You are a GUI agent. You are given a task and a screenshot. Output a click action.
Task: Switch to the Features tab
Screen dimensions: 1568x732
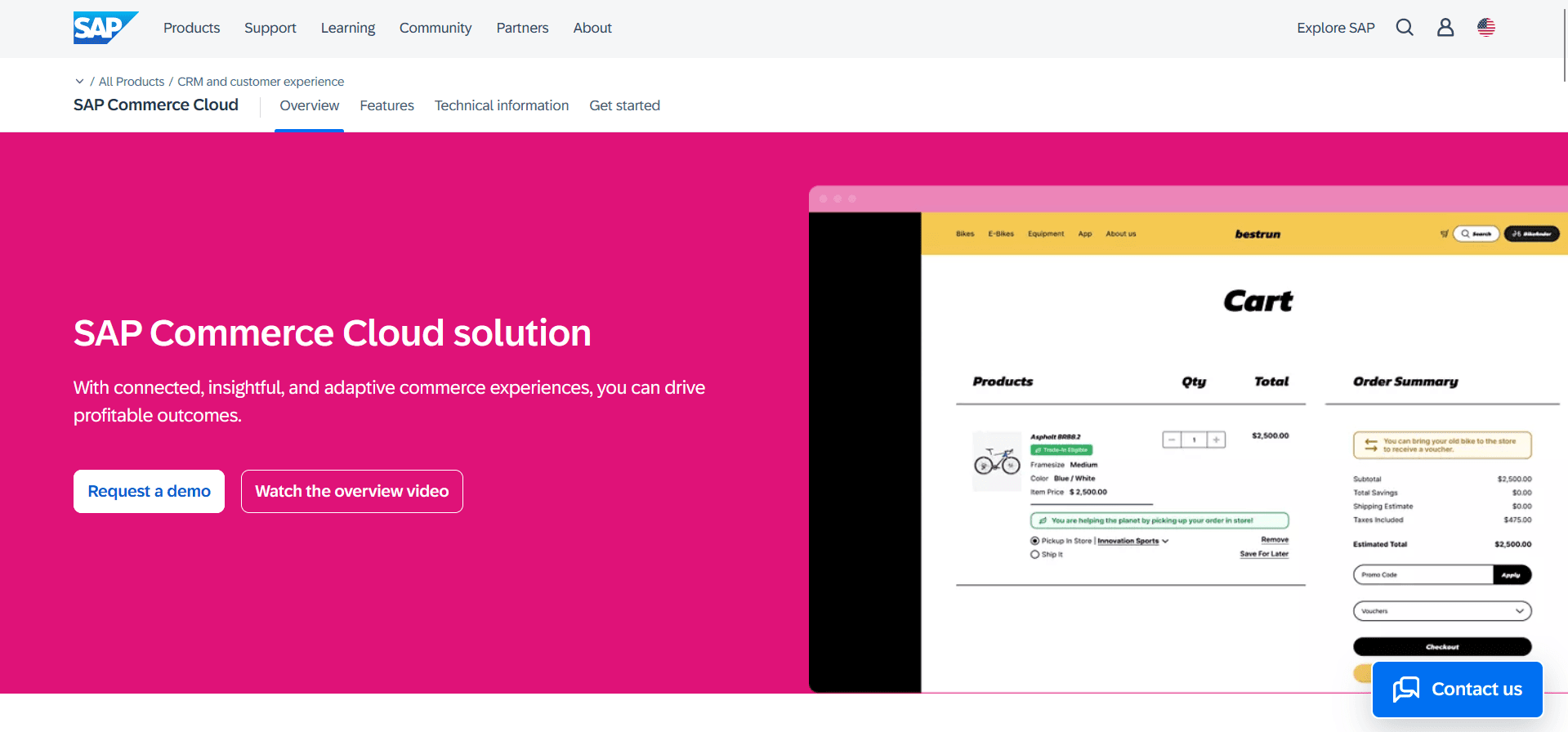[x=386, y=105]
